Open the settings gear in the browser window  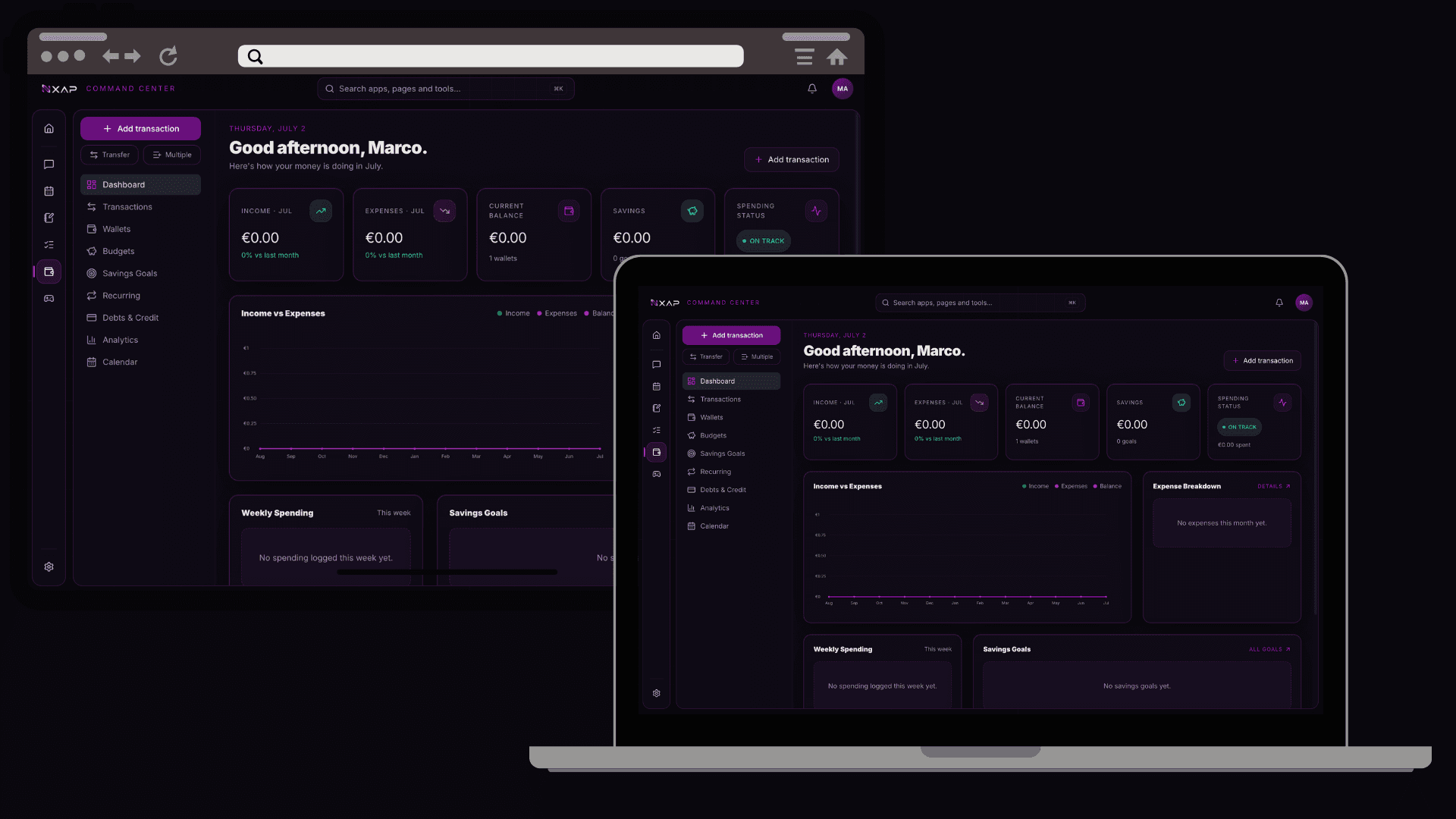pyautogui.click(x=49, y=567)
